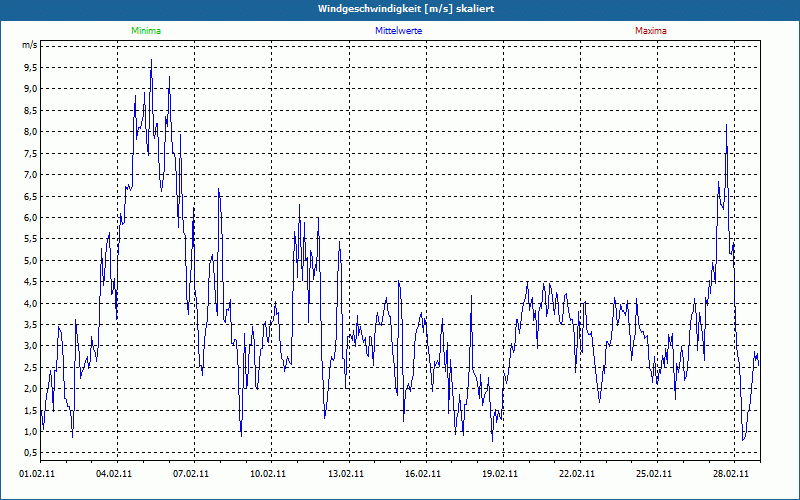The height and width of the screenshot is (500, 800).
Task: Click the 9,5 y-axis value
Action: pyautogui.click(x=31, y=67)
